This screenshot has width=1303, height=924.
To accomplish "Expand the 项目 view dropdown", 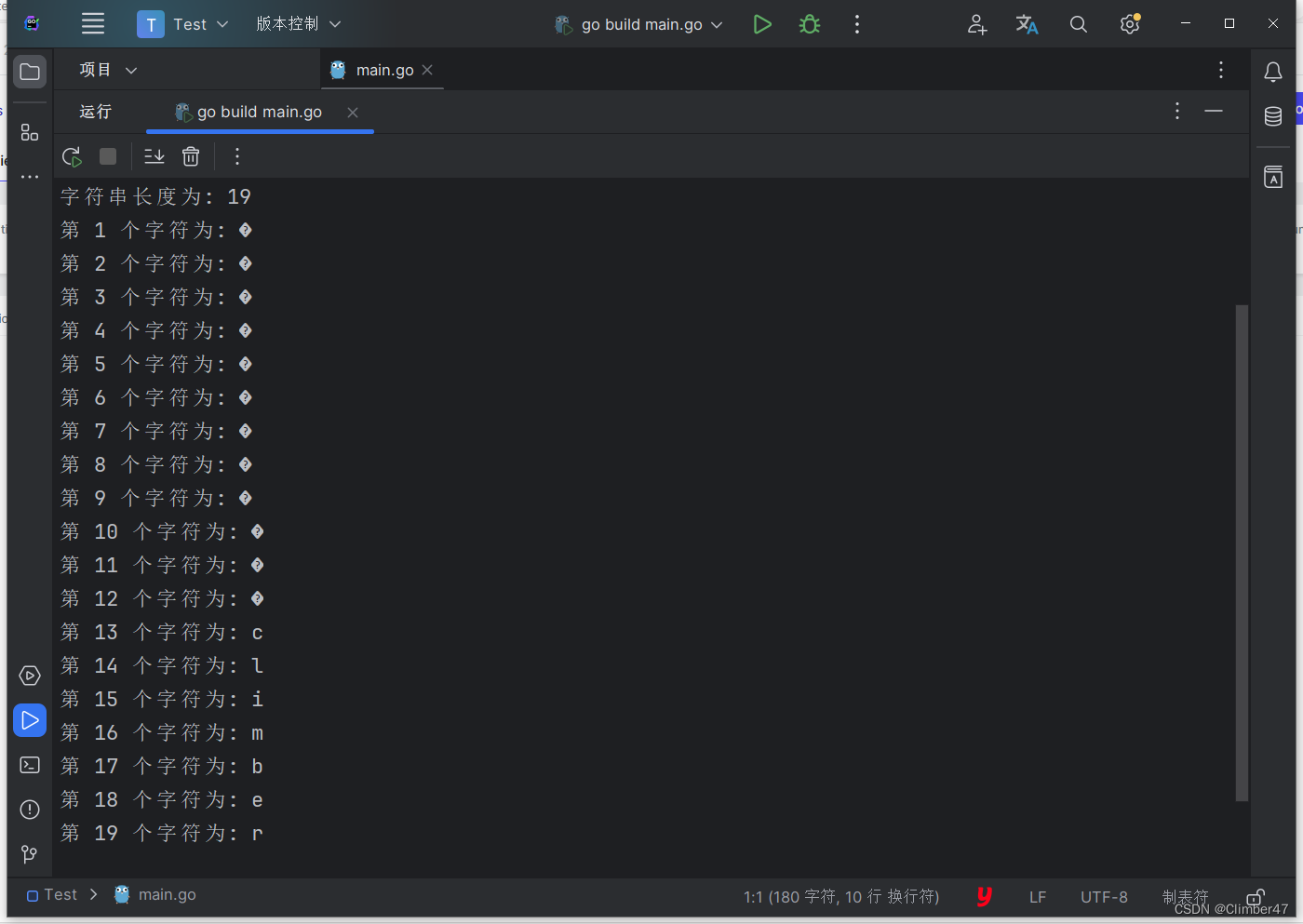I will 108,70.
